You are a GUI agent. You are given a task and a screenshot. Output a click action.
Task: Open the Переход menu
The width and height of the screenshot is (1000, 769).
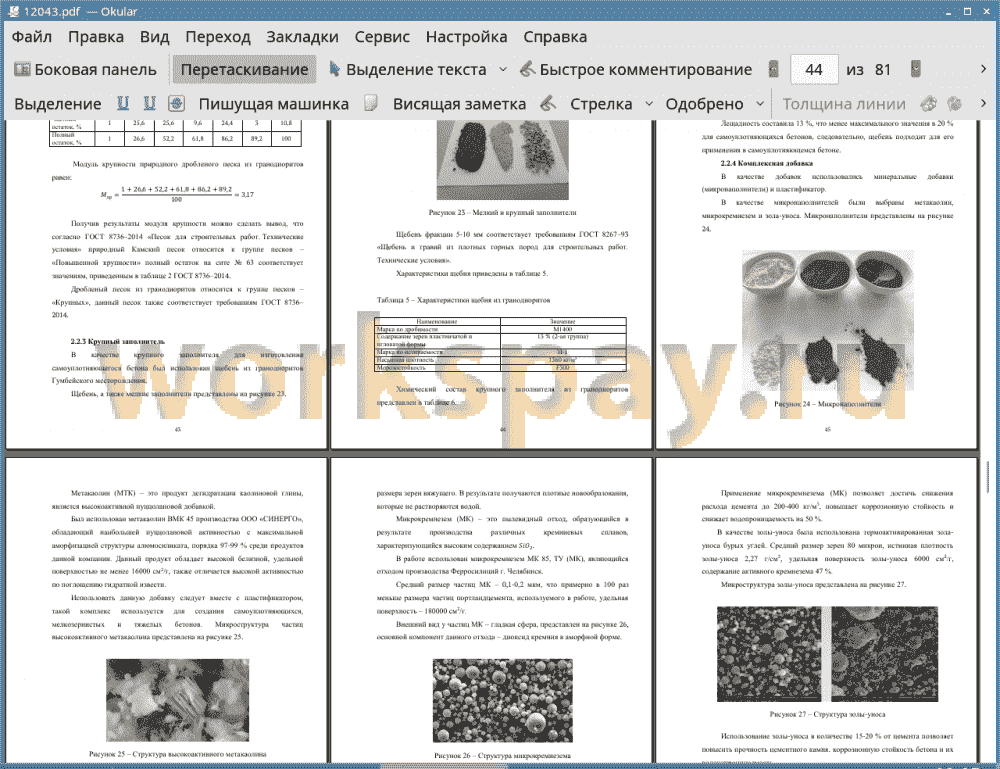(x=217, y=37)
